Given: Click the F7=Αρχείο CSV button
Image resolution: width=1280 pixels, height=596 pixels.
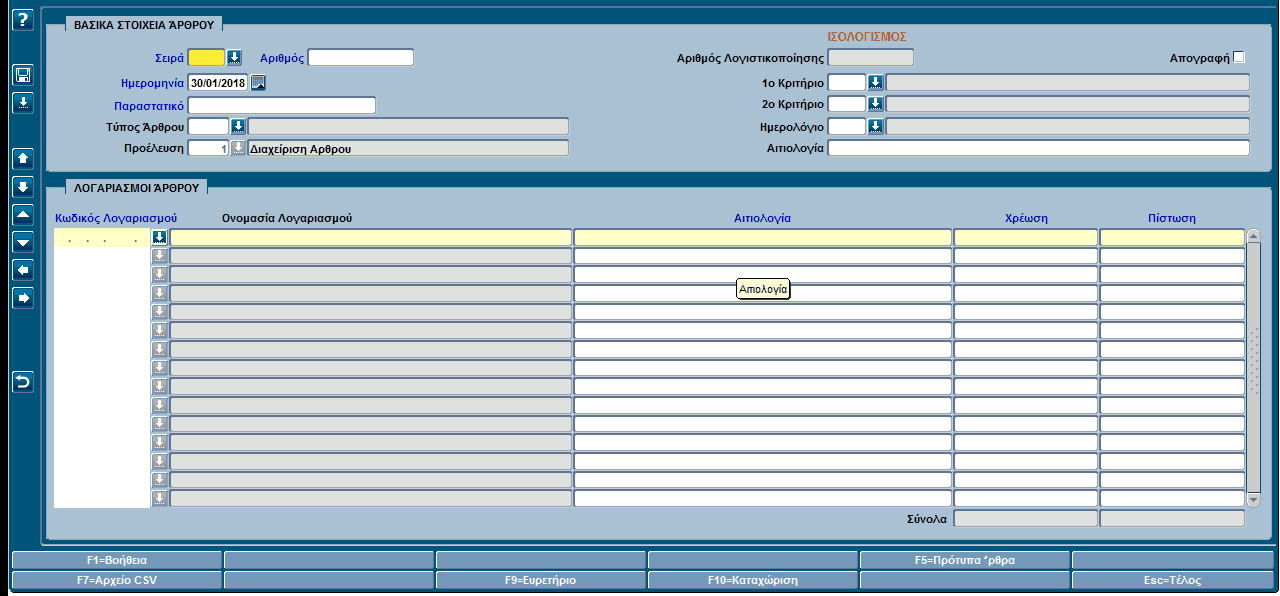Looking at the screenshot, I should (x=117, y=580).
